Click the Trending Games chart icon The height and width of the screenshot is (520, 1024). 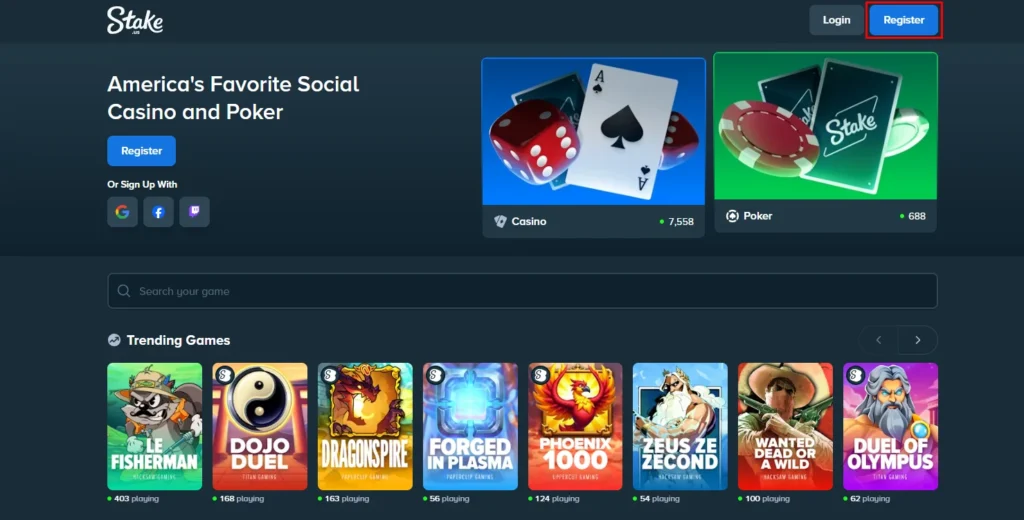pyautogui.click(x=114, y=340)
